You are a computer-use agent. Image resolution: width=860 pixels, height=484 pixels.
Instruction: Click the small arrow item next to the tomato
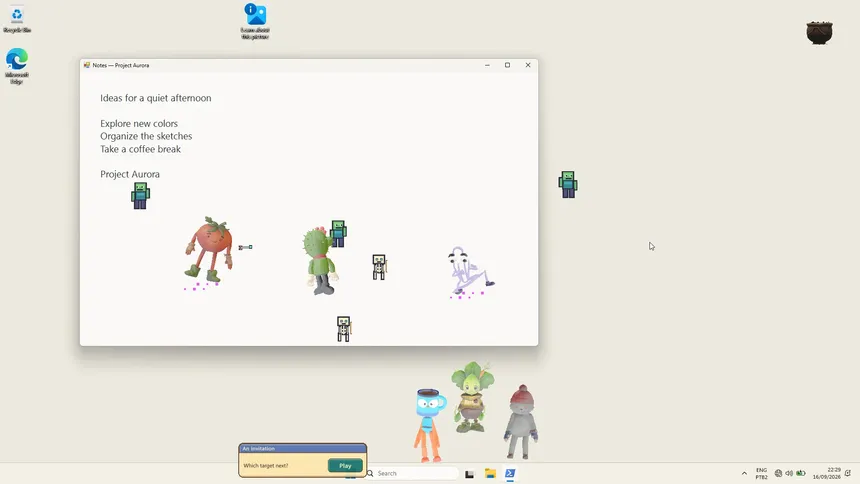pyautogui.click(x=245, y=247)
